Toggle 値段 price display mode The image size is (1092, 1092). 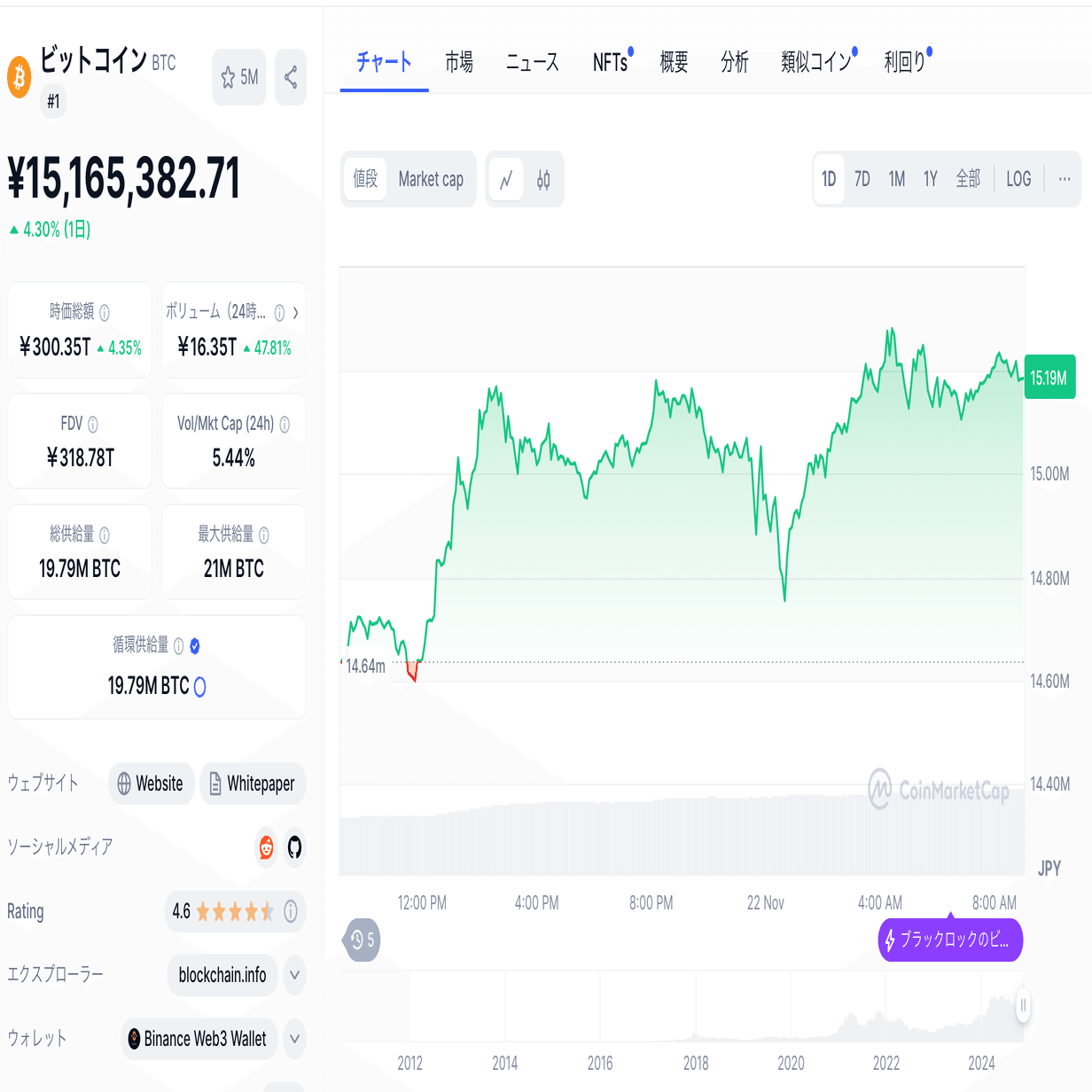365,179
